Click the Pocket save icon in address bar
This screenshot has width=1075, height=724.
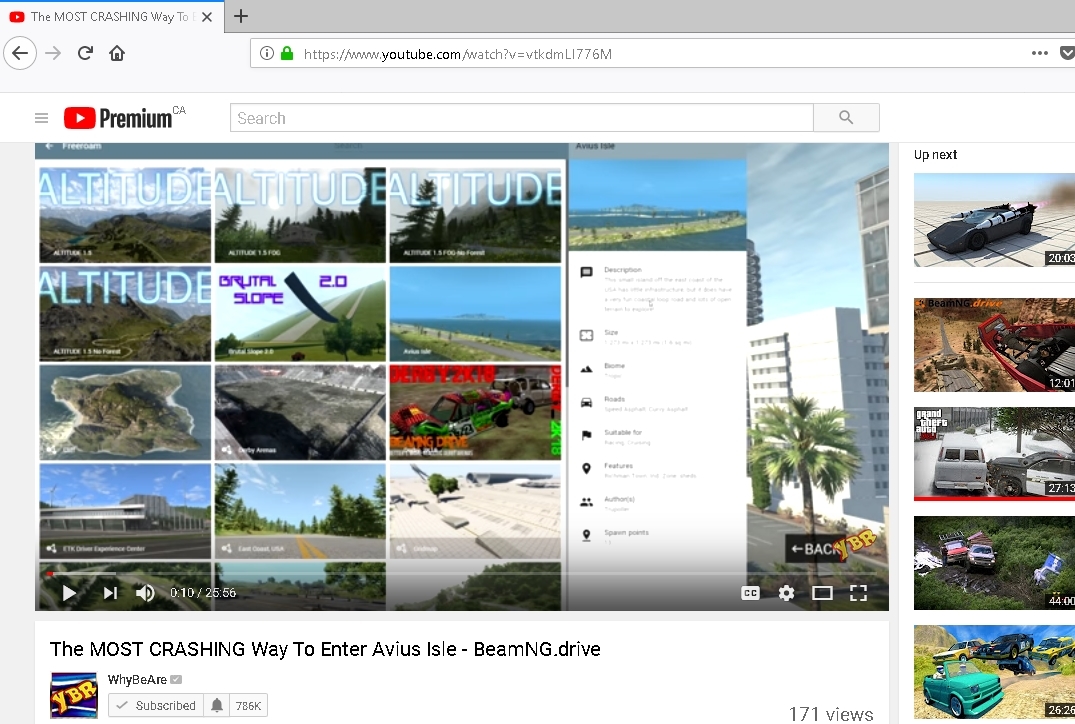(x=1067, y=53)
